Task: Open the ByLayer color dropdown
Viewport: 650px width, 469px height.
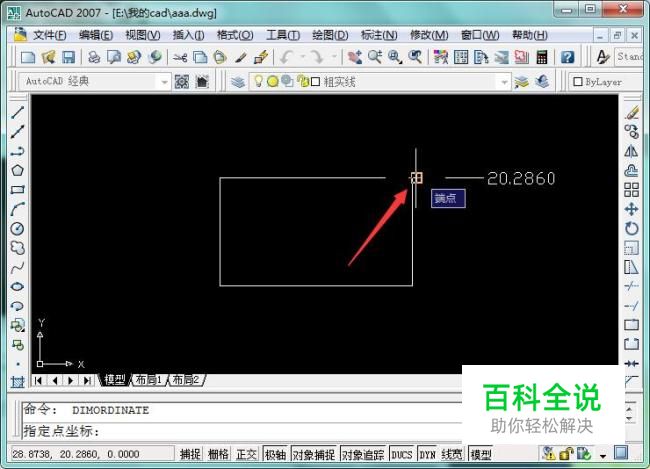Action: [x=605, y=82]
